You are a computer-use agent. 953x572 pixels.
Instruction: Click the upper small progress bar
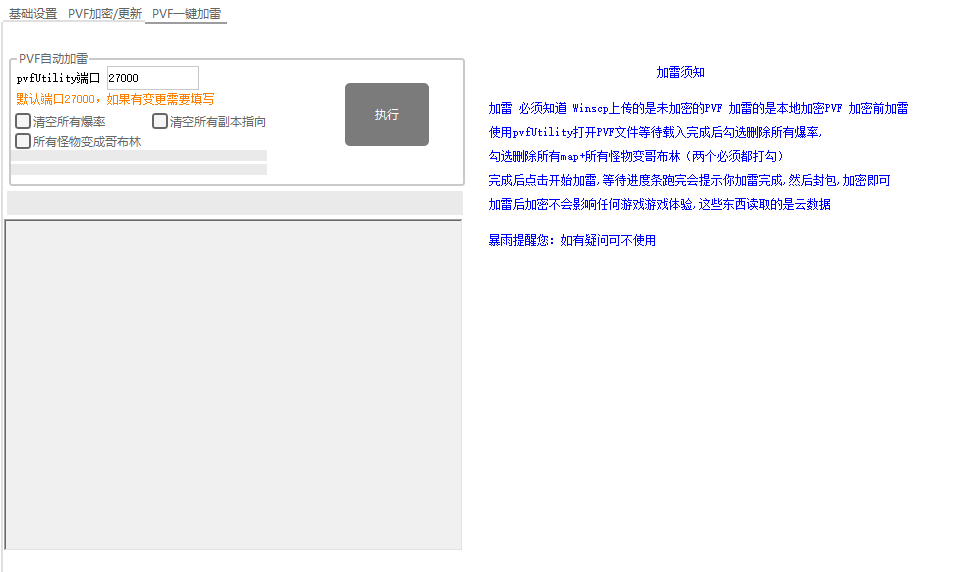138,156
